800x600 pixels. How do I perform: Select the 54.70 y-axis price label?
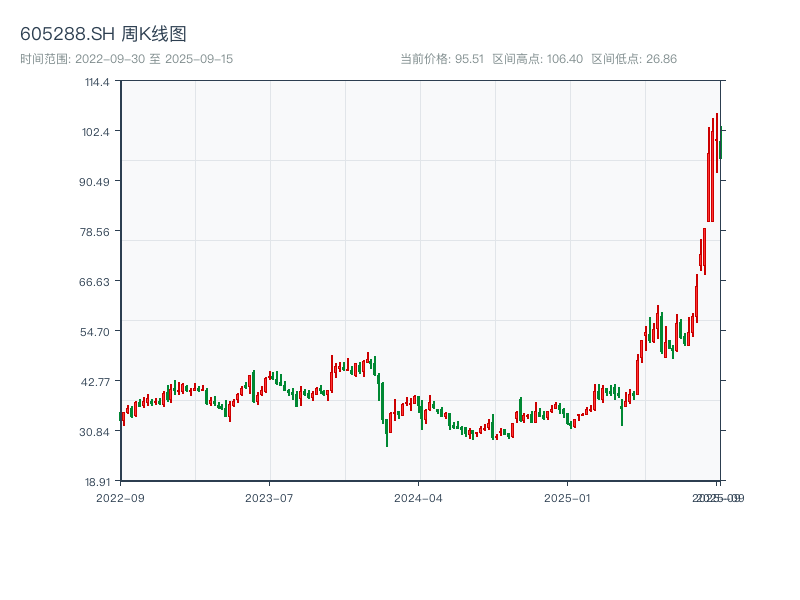tap(96, 332)
